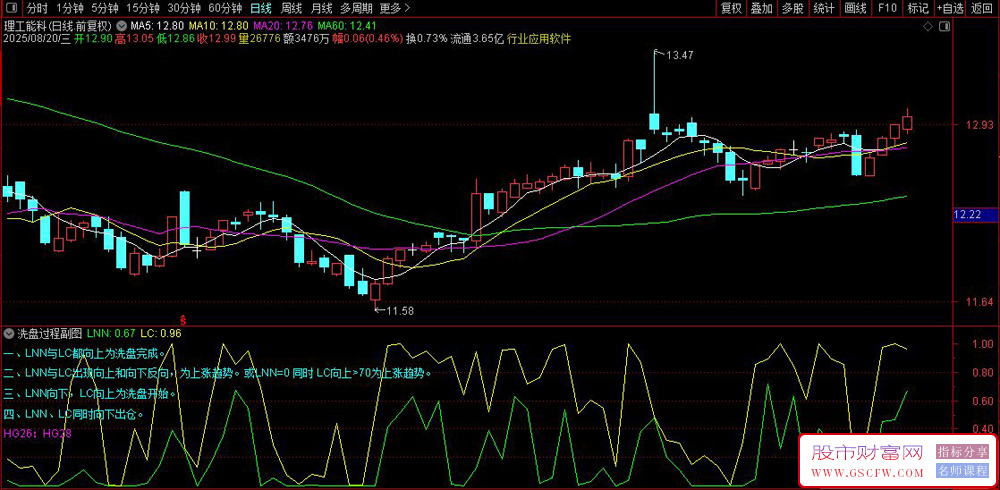Expand the 更多 more periods menu
1000x490 pixels.
394,8
